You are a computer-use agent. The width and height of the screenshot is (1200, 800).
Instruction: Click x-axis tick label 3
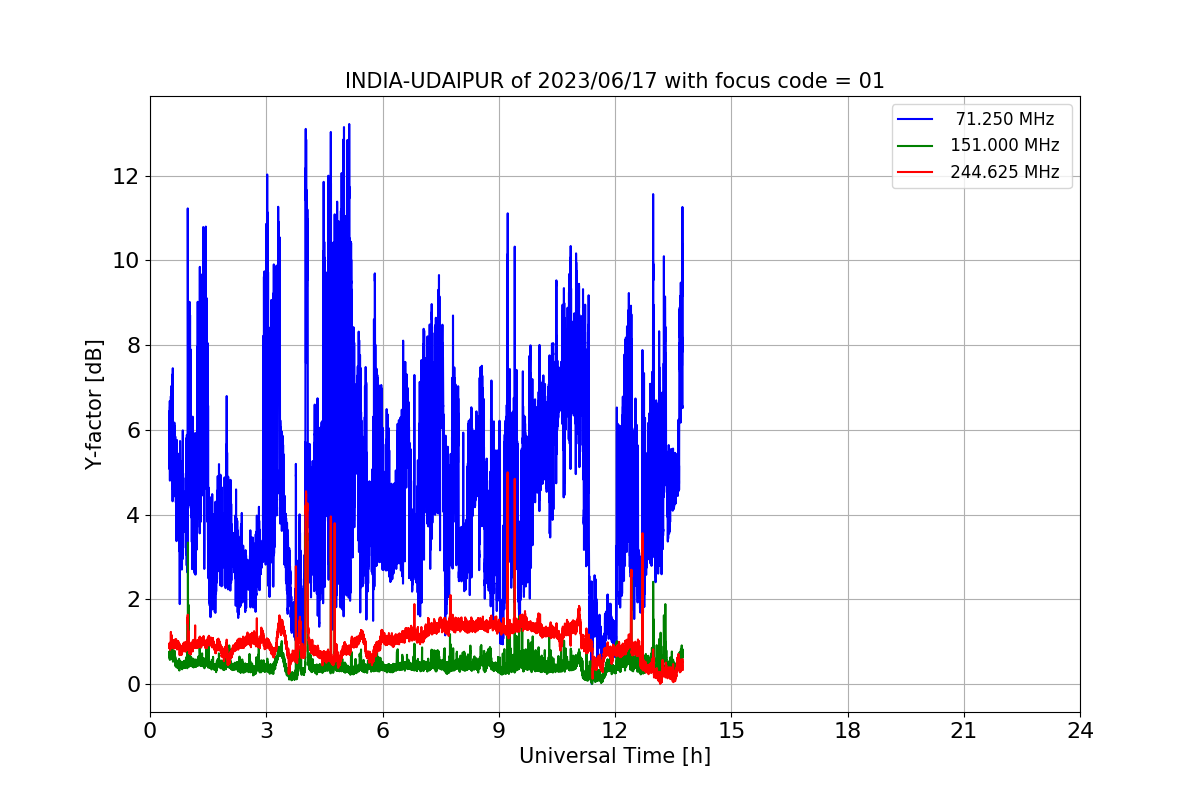(266, 731)
